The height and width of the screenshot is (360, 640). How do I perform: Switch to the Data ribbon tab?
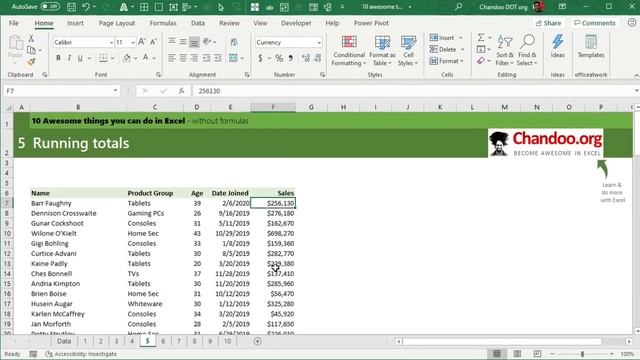[x=198, y=23]
